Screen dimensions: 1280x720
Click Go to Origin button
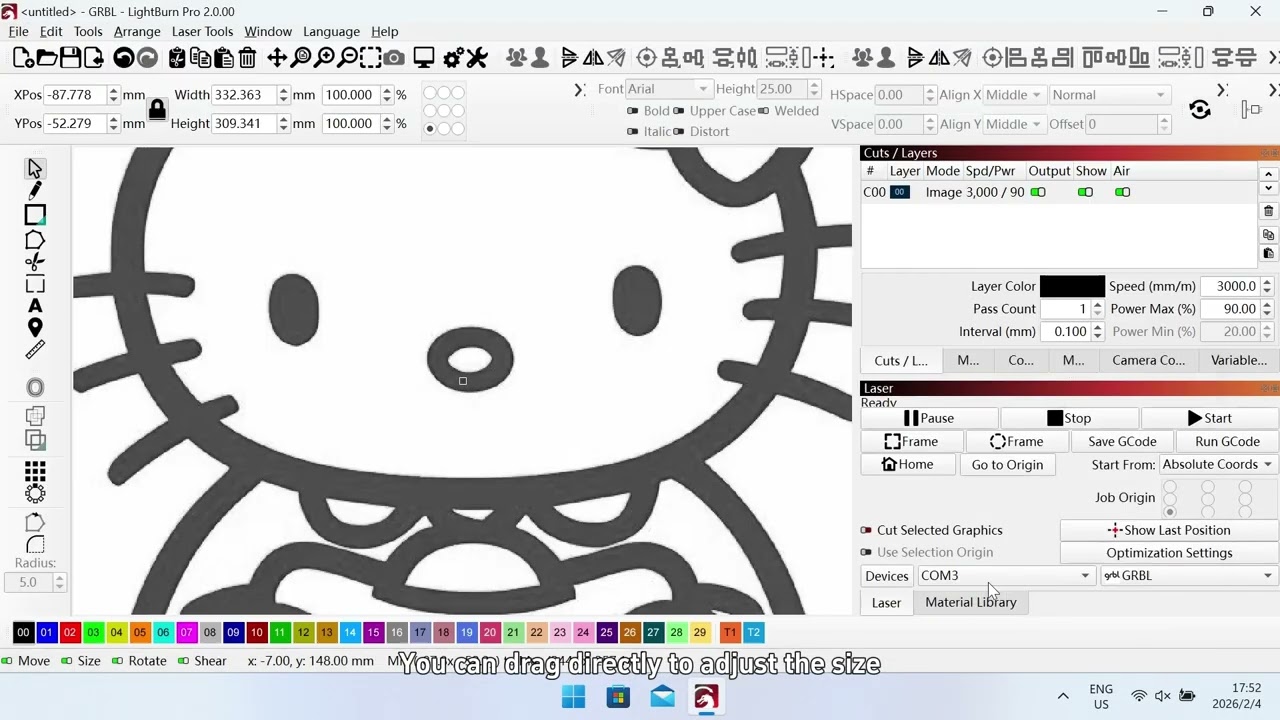1007,464
